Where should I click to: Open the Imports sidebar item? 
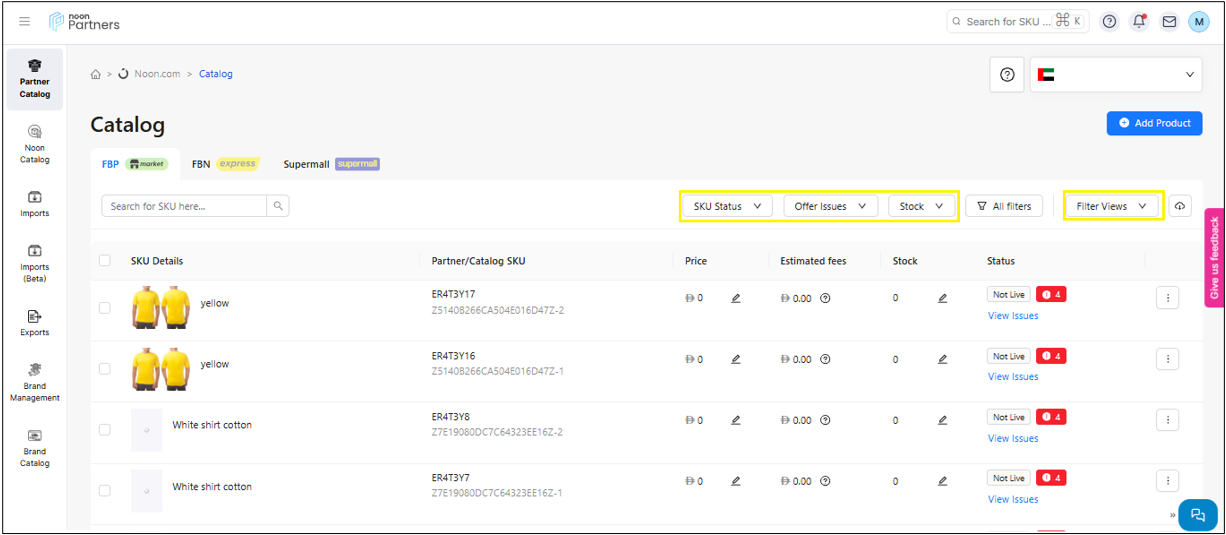[35, 203]
